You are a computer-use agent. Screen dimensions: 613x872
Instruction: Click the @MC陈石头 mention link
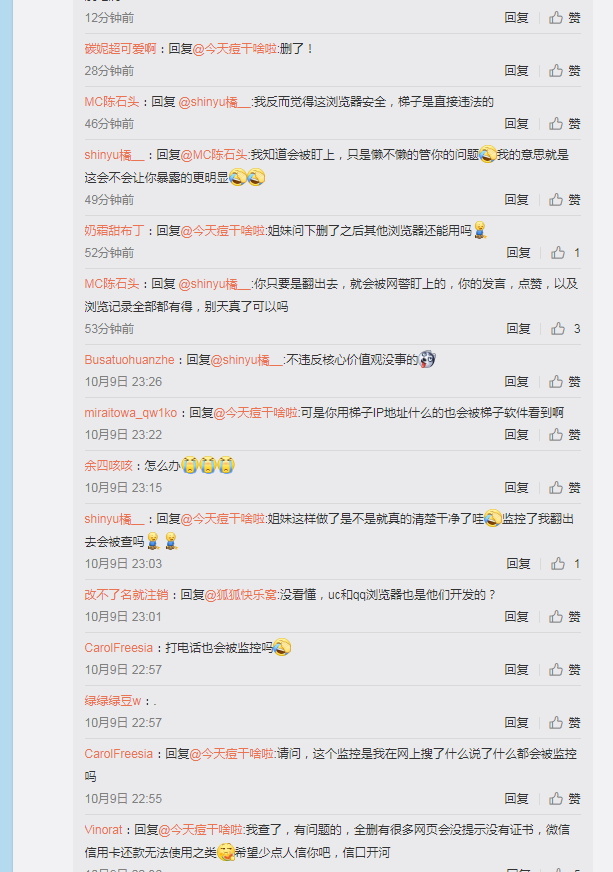pyautogui.click(x=214, y=155)
